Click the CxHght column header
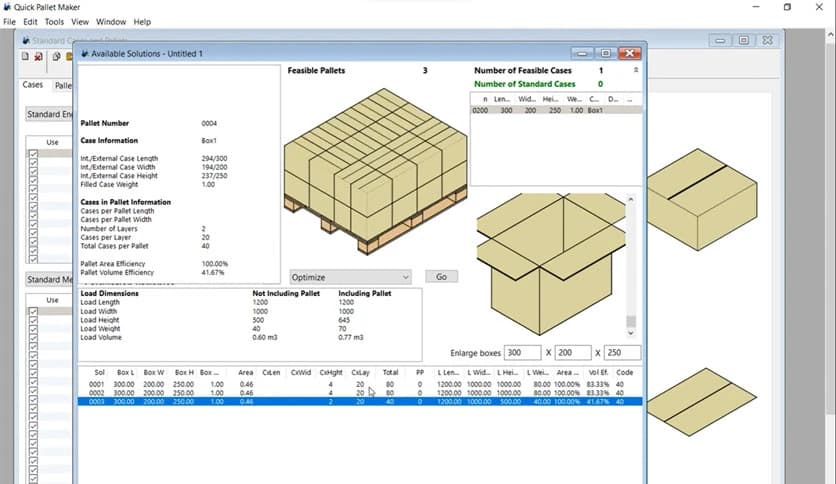Screen dimensions: 836x484 [x=331, y=373]
